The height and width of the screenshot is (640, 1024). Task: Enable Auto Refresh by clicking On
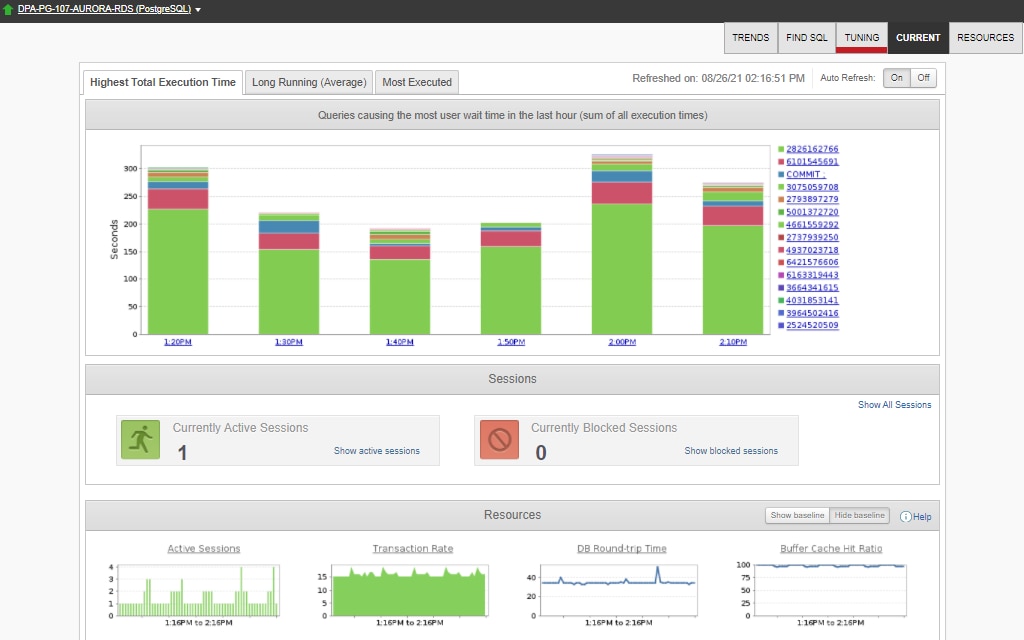pos(897,77)
